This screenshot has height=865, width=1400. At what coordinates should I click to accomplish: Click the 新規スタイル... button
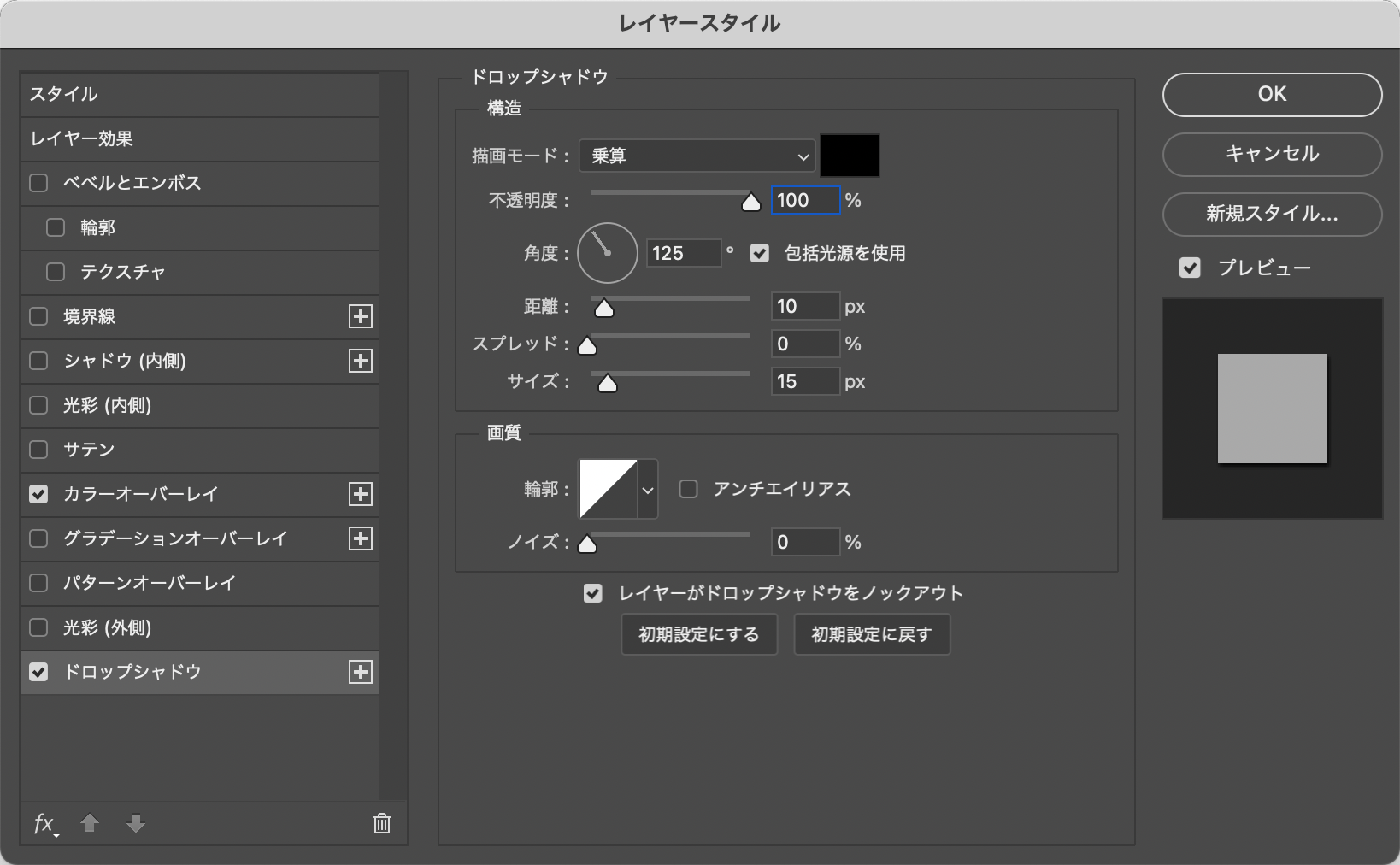1272,214
